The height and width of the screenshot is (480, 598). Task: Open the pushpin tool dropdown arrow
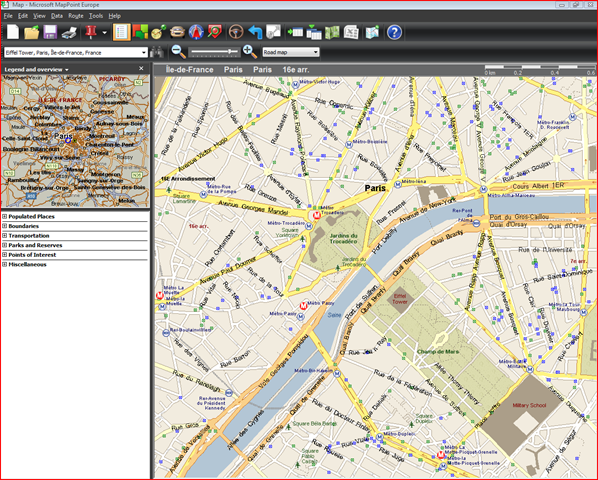104,33
